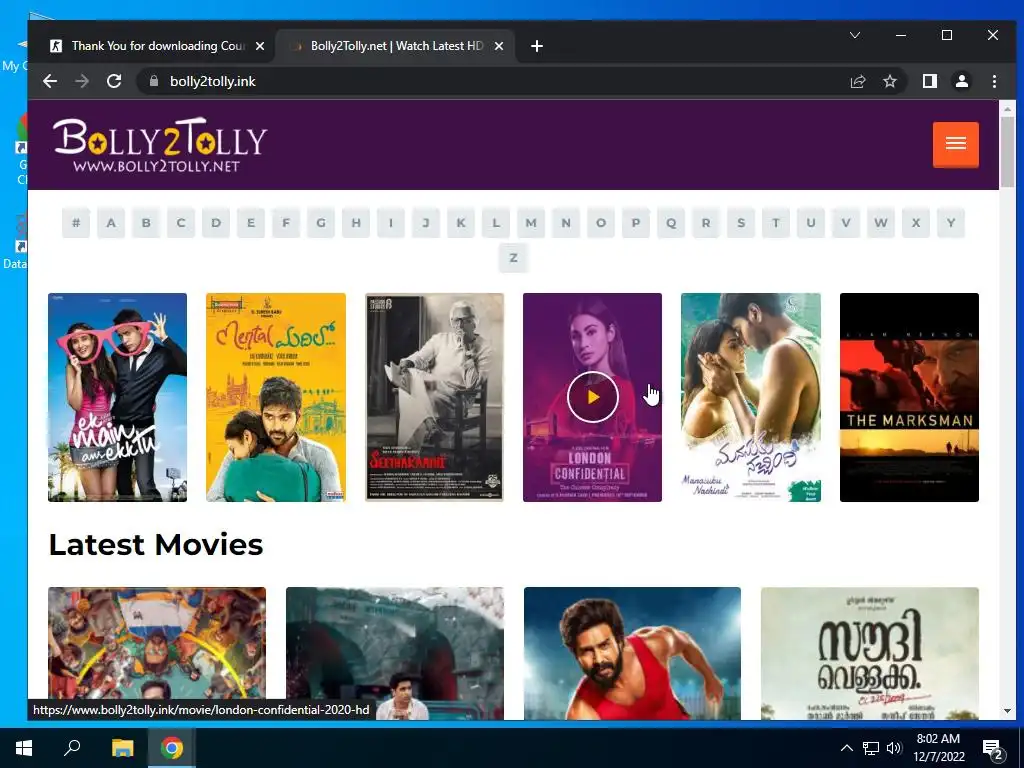The width and height of the screenshot is (1024, 768).
Task: Go back to the previous page
Action: tap(50, 81)
